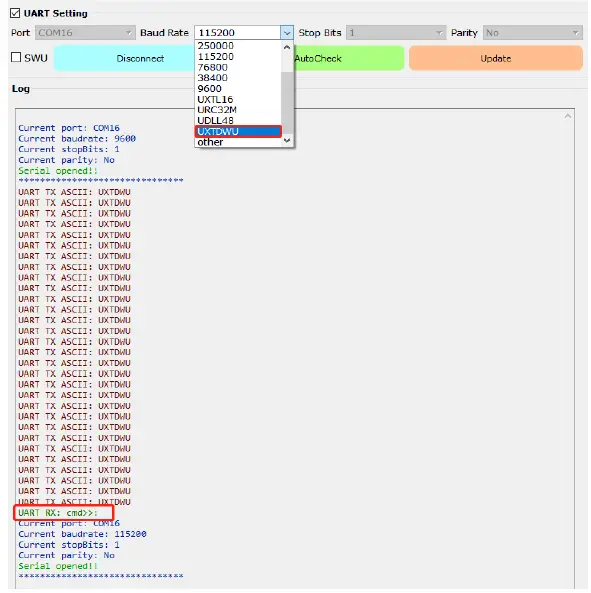Click the Update button

pos(496,58)
